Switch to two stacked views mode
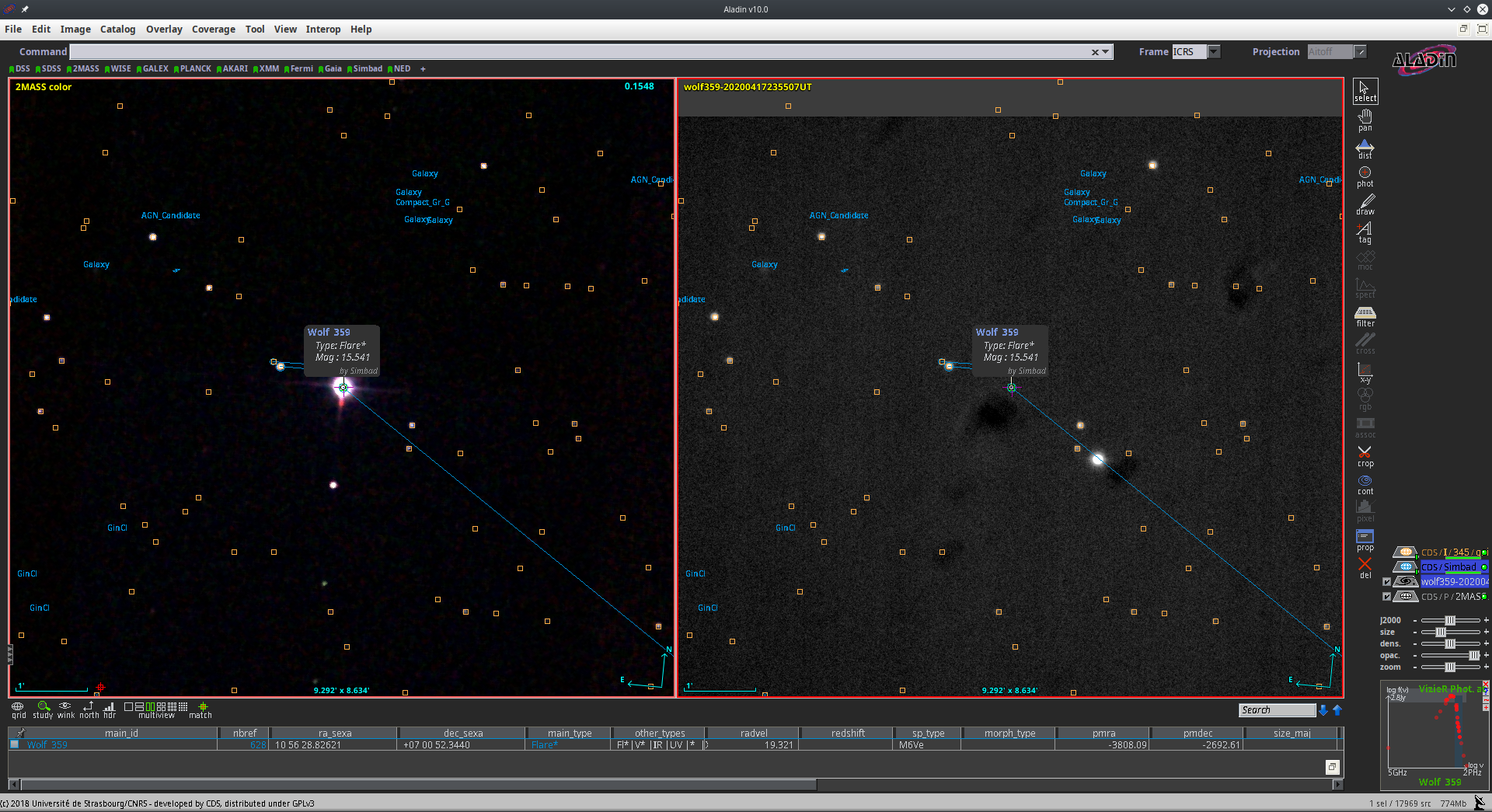Image resolution: width=1492 pixels, height=812 pixels. (x=139, y=707)
